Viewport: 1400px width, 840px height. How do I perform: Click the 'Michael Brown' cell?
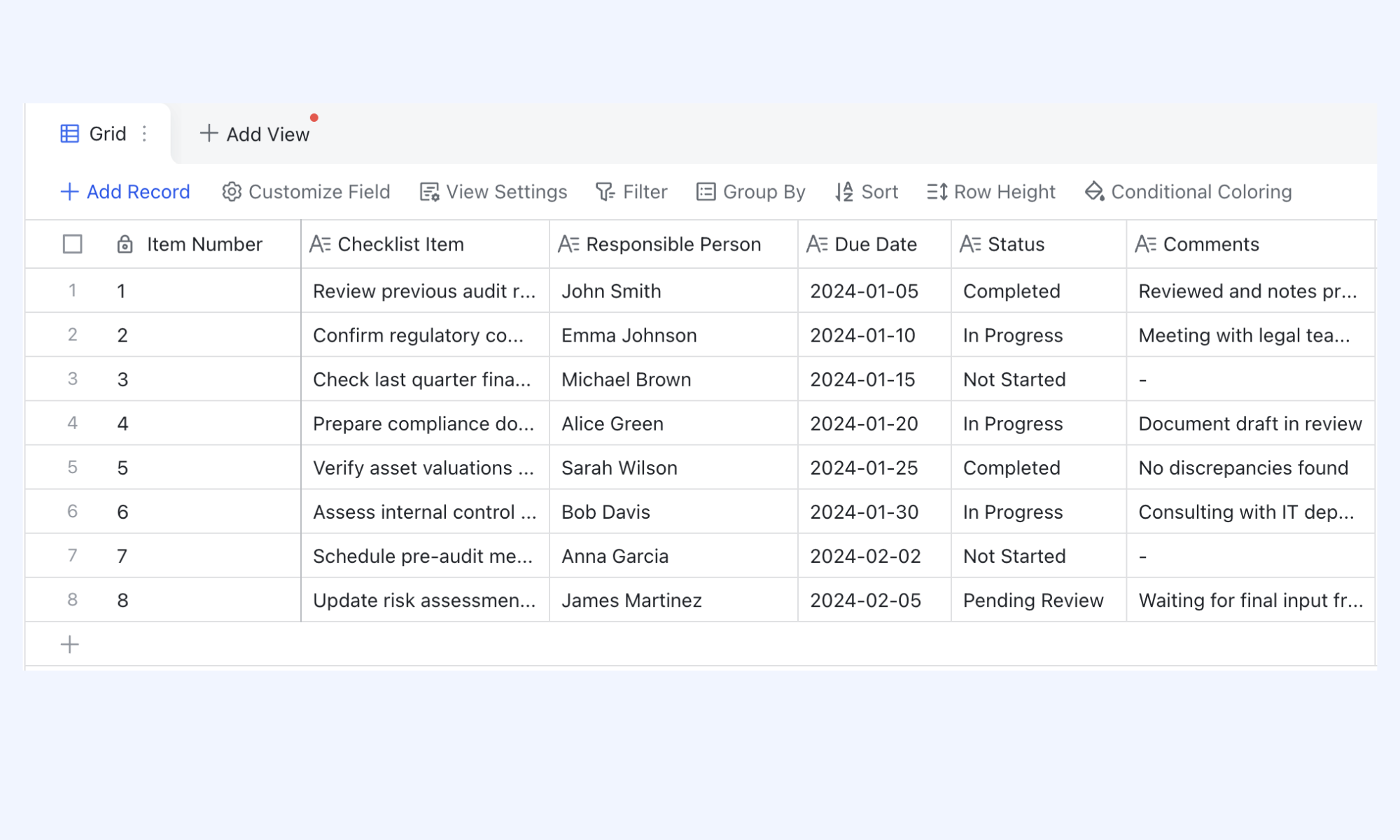tap(673, 379)
